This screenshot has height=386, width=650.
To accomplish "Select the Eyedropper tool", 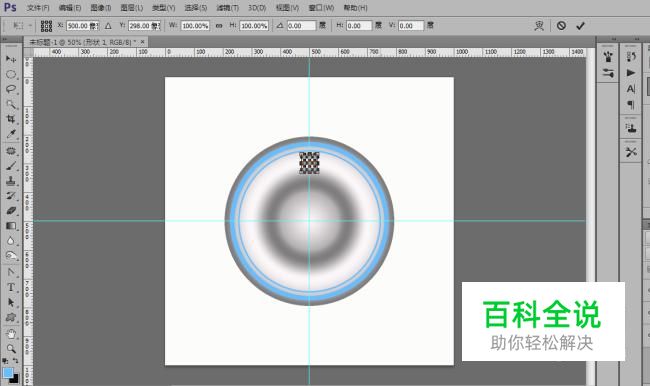I will [11, 134].
